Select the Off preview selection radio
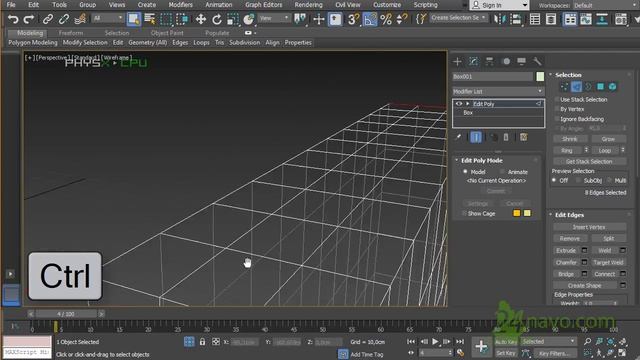This screenshot has width=640, height=360. click(554, 180)
